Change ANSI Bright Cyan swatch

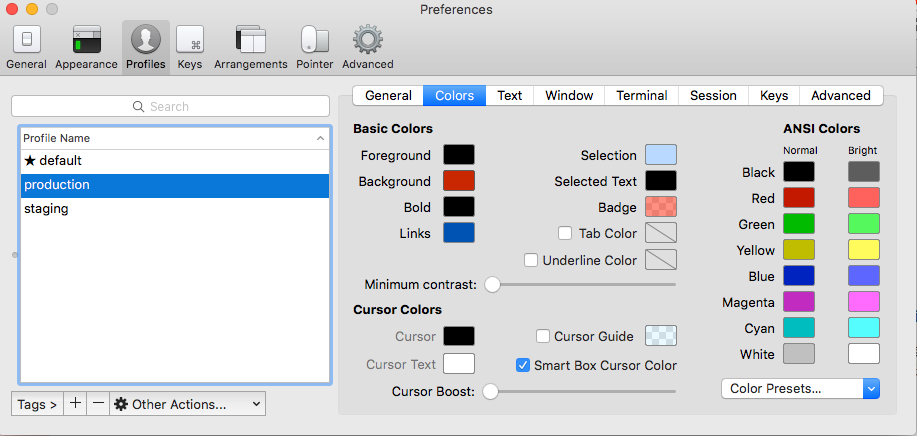(x=864, y=328)
